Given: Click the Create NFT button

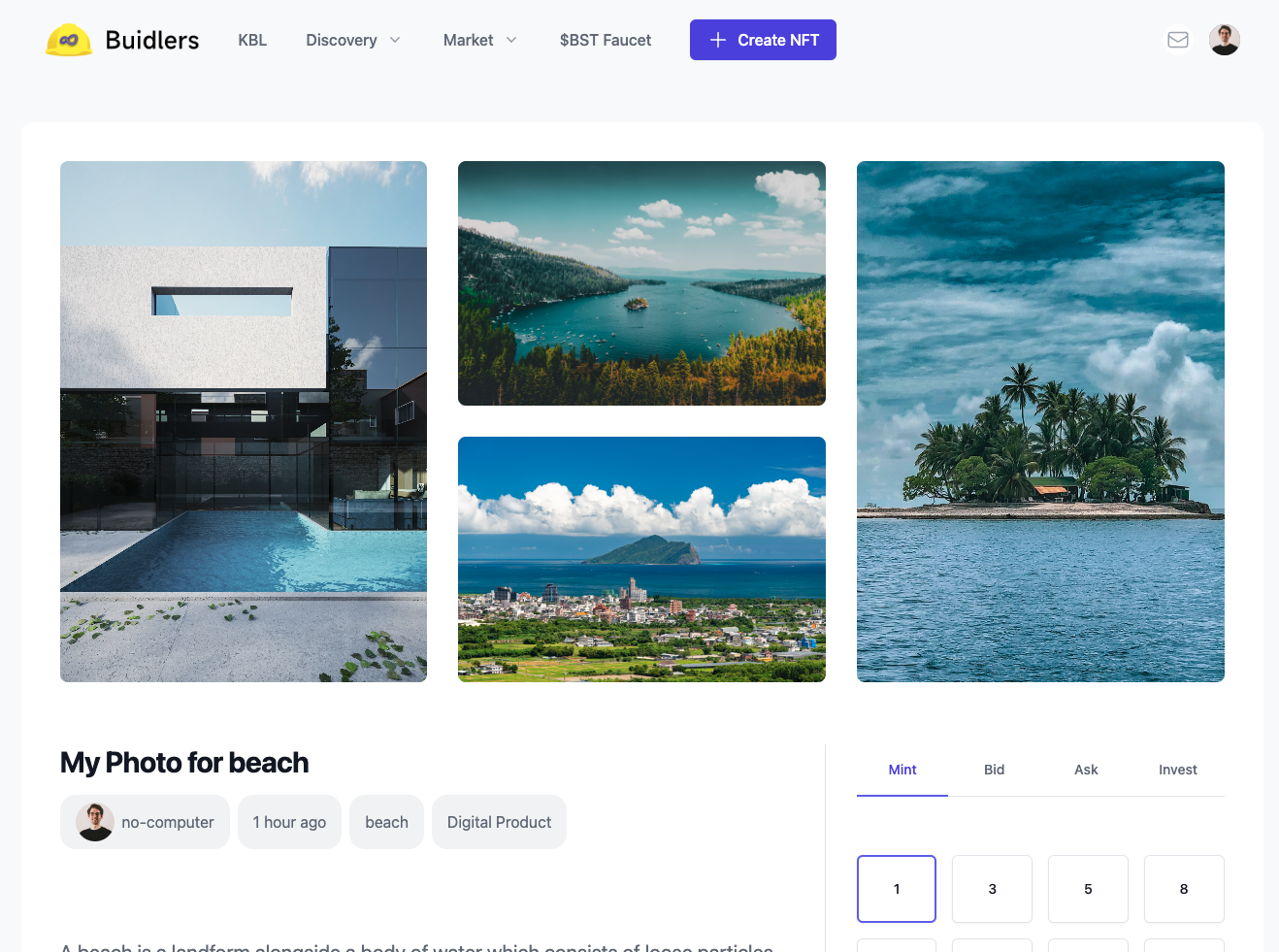Looking at the screenshot, I should [x=763, y=40].
